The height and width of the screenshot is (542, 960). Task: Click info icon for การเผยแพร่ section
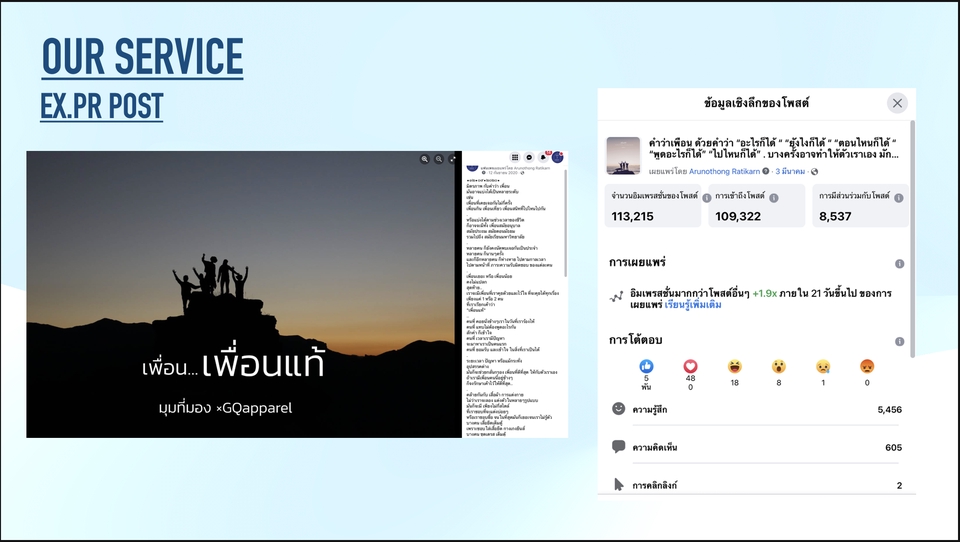coord(899,264)
